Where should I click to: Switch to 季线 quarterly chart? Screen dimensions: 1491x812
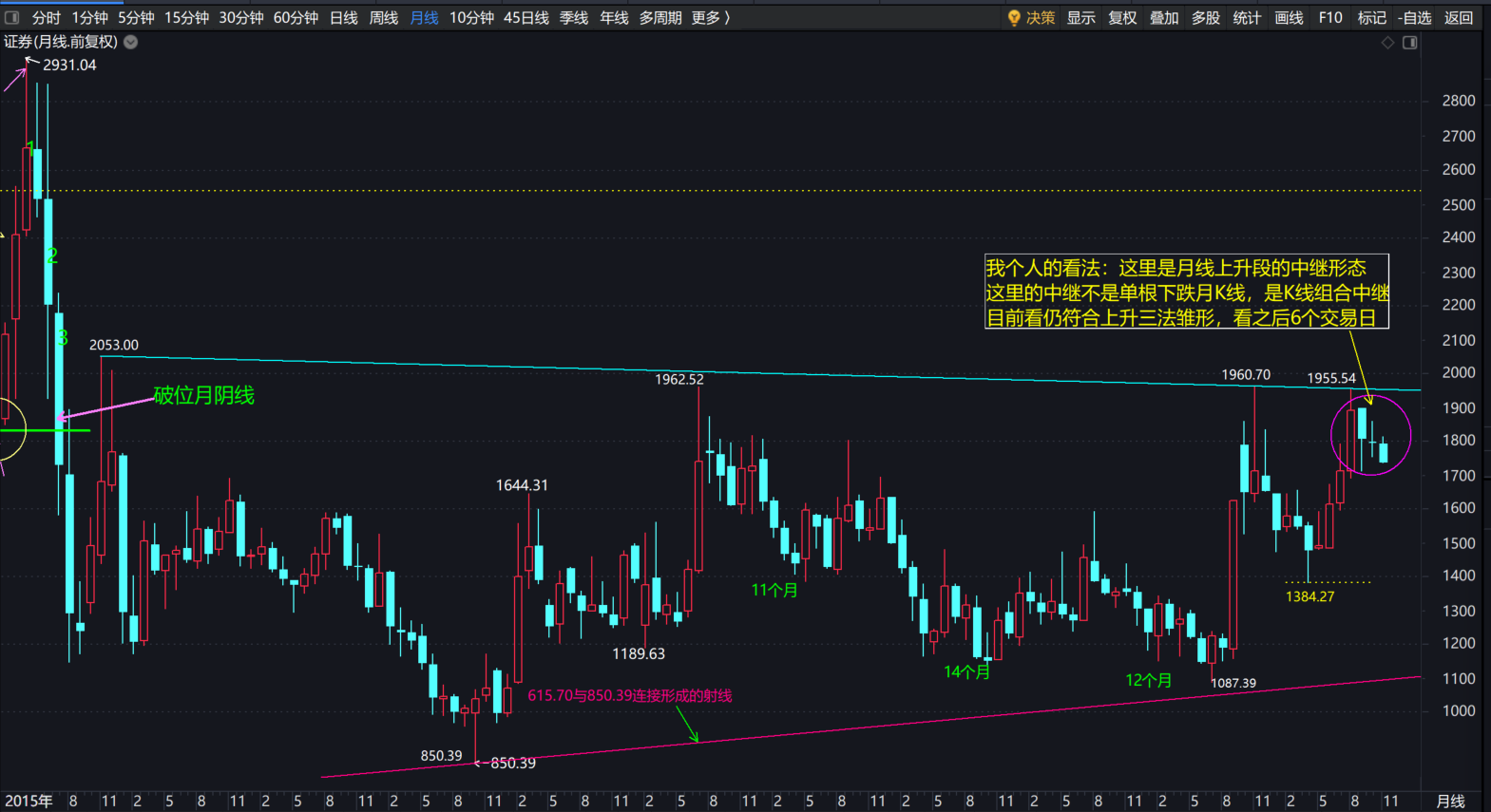(x=574, y=17)
